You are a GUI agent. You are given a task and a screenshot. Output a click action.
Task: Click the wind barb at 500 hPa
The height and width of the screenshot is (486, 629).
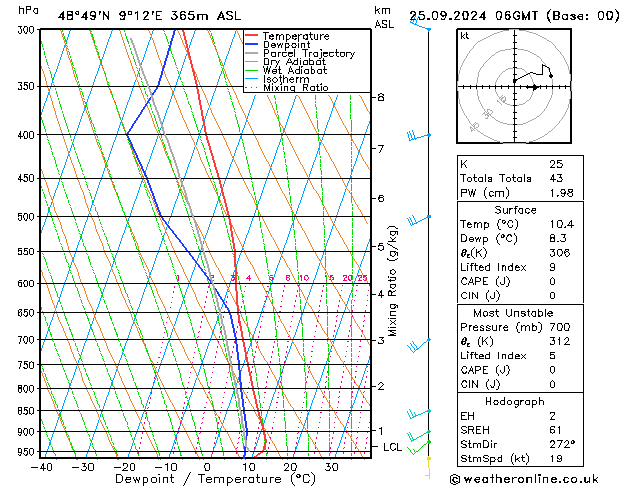[x=418, y=219]
